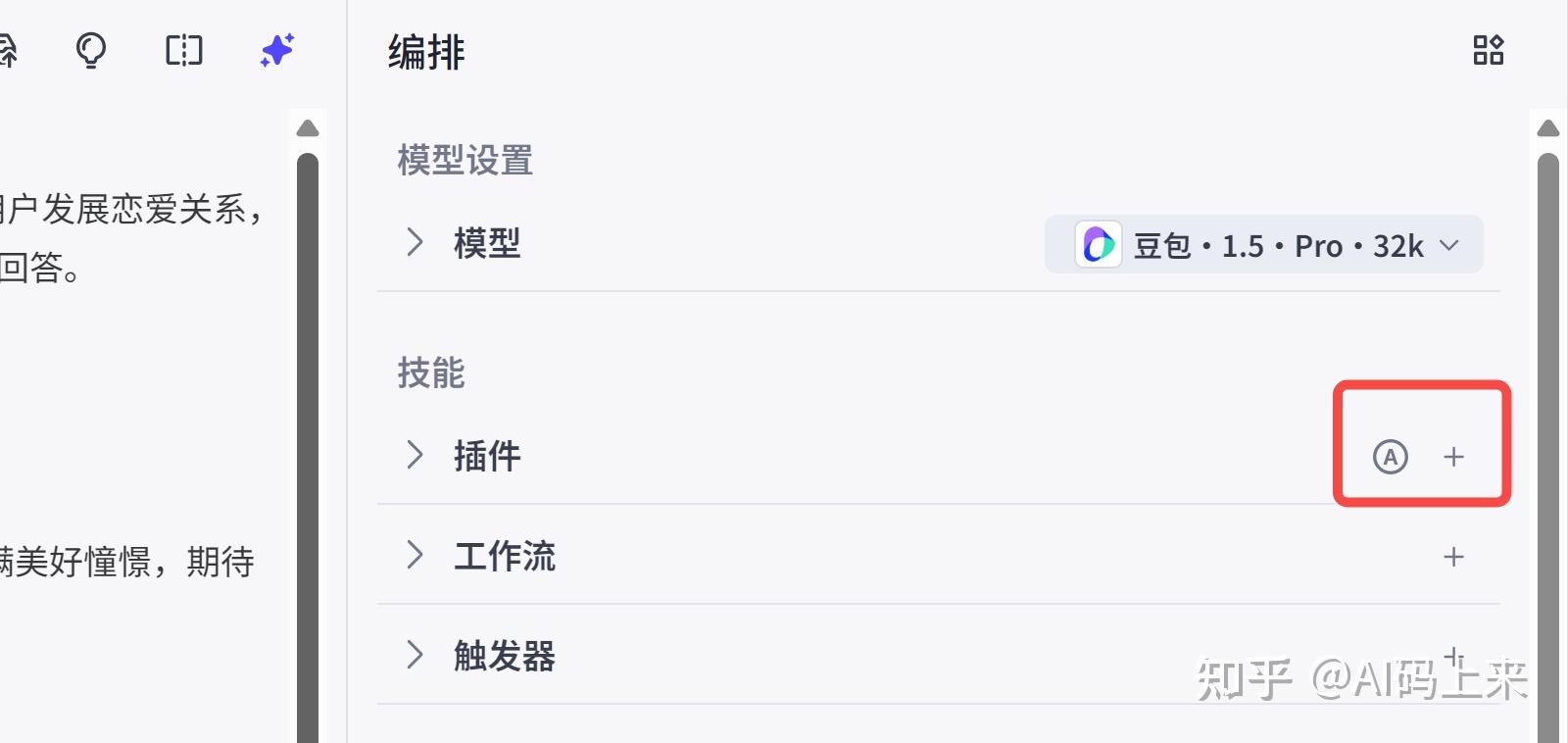1568x743 pixels.
Task: Add a plugin with the 插件 plus icon
Action: [1453, 457]
